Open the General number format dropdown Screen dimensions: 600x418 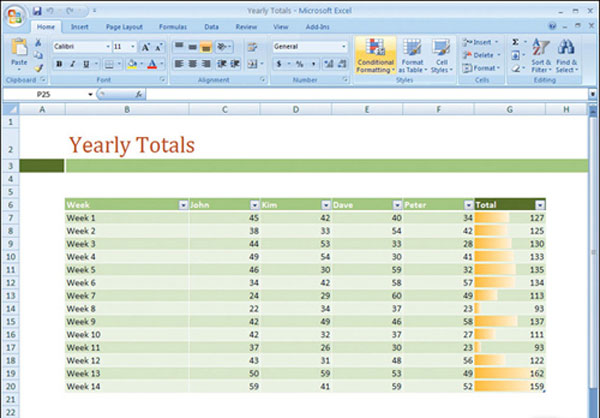click(x=344, y=47)
